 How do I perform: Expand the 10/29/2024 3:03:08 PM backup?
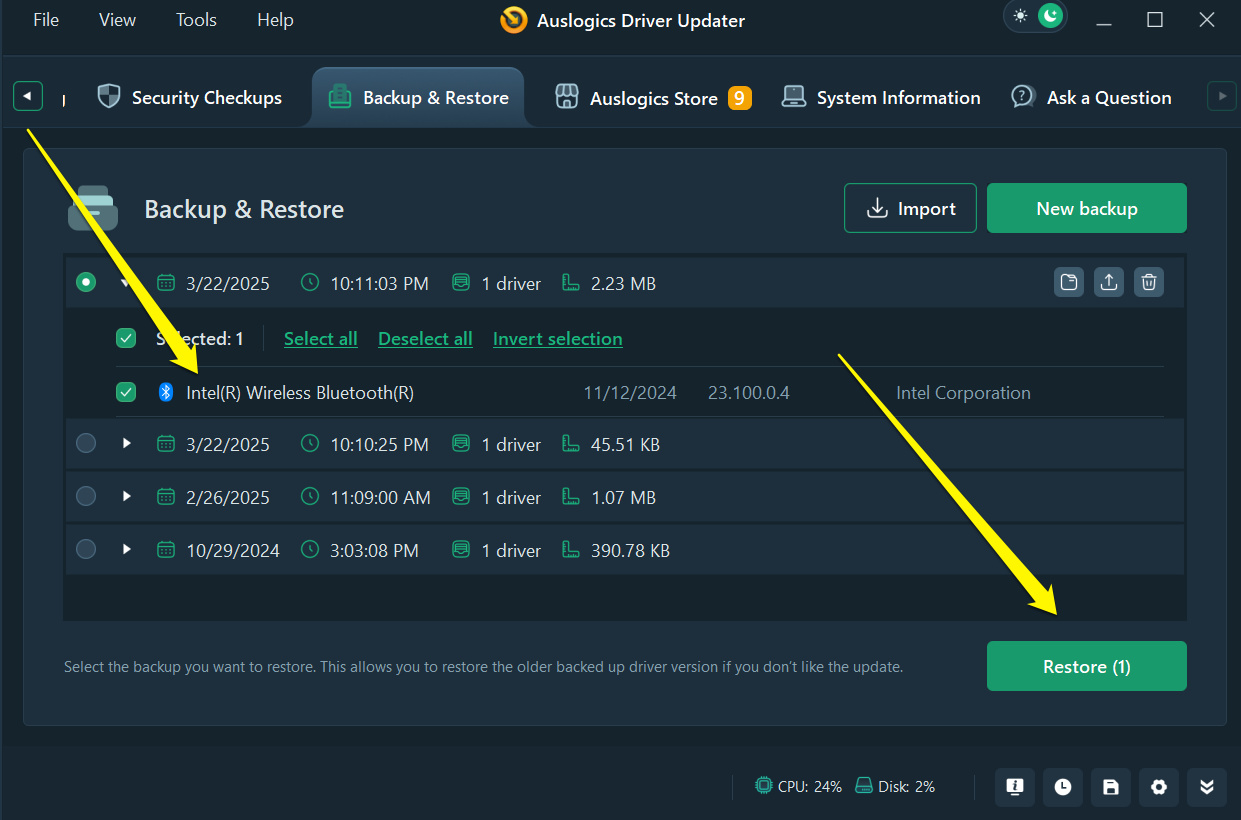[127, 549]
